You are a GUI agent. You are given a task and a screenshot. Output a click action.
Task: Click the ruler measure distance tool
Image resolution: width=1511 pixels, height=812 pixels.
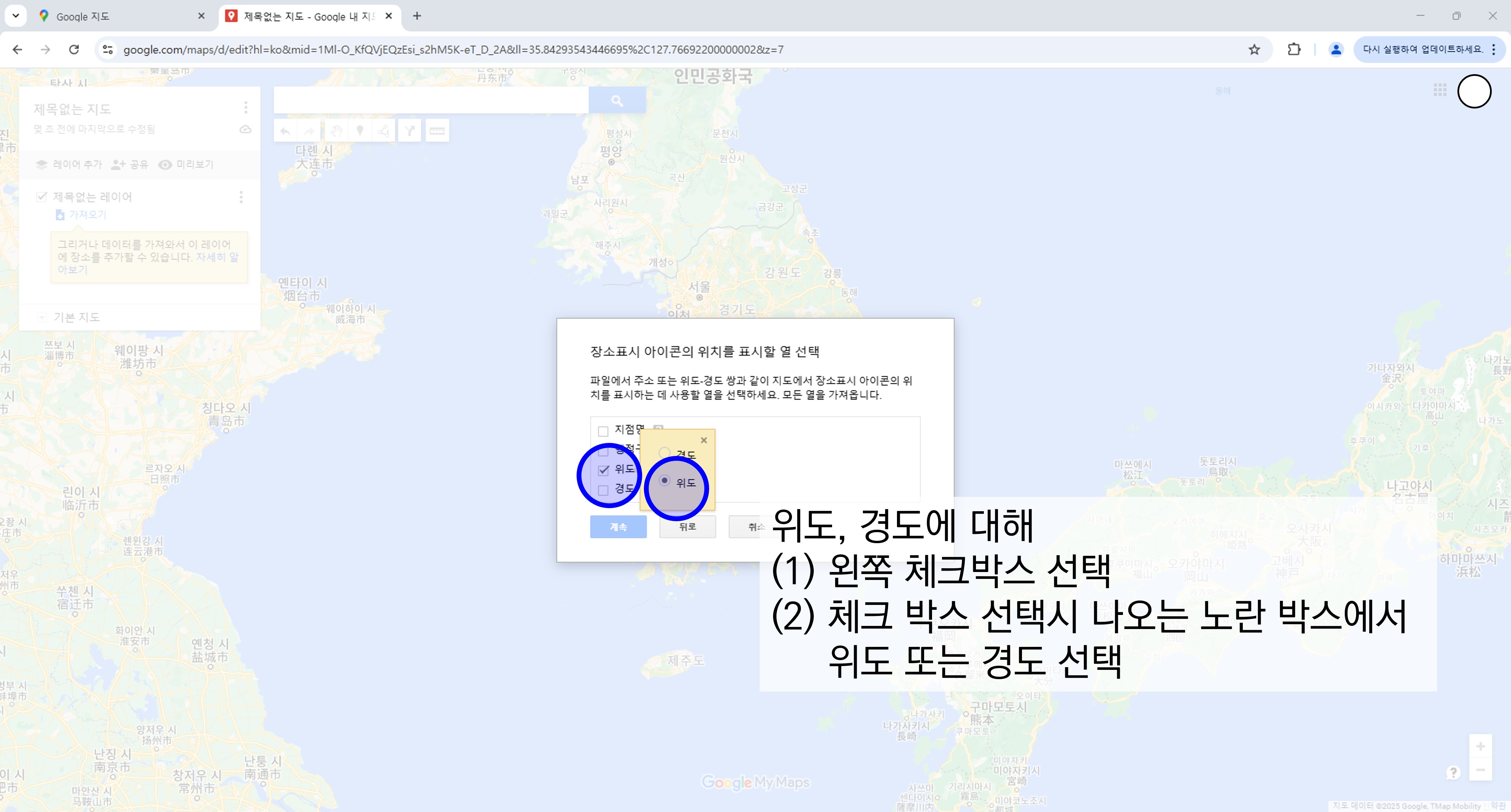point(437,131)
